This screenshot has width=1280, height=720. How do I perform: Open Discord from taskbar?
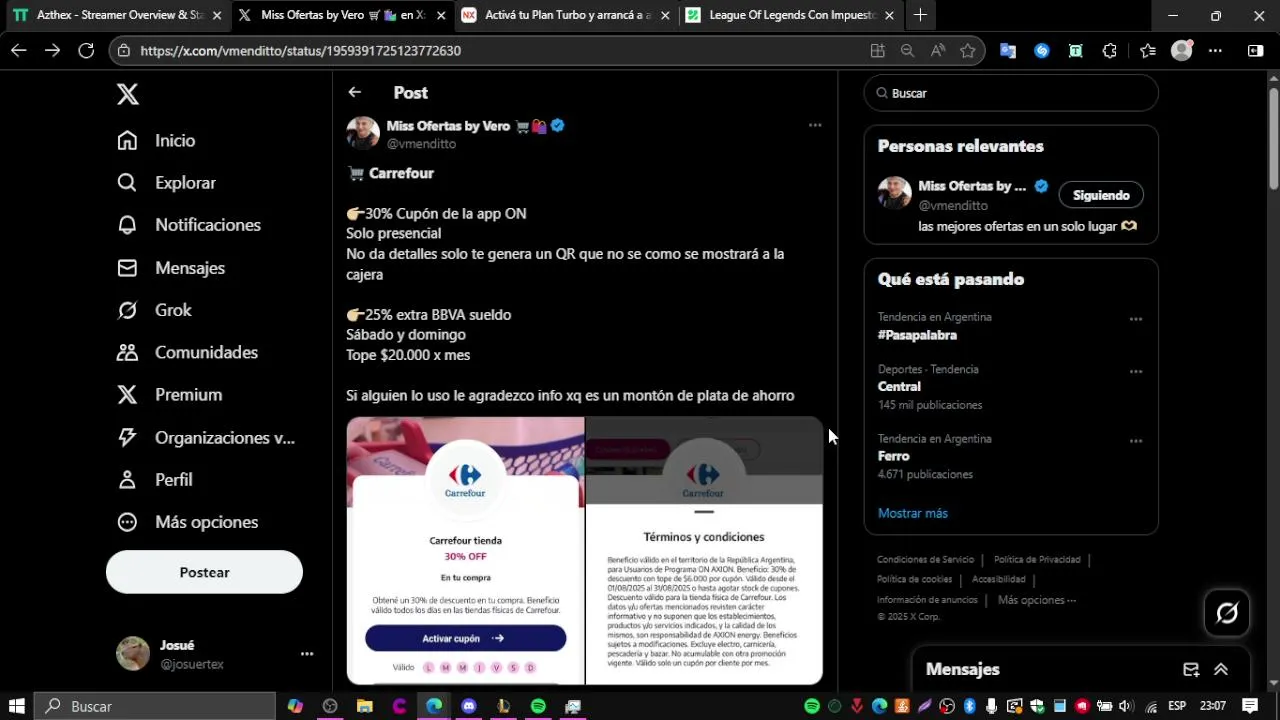pos(469,706)
